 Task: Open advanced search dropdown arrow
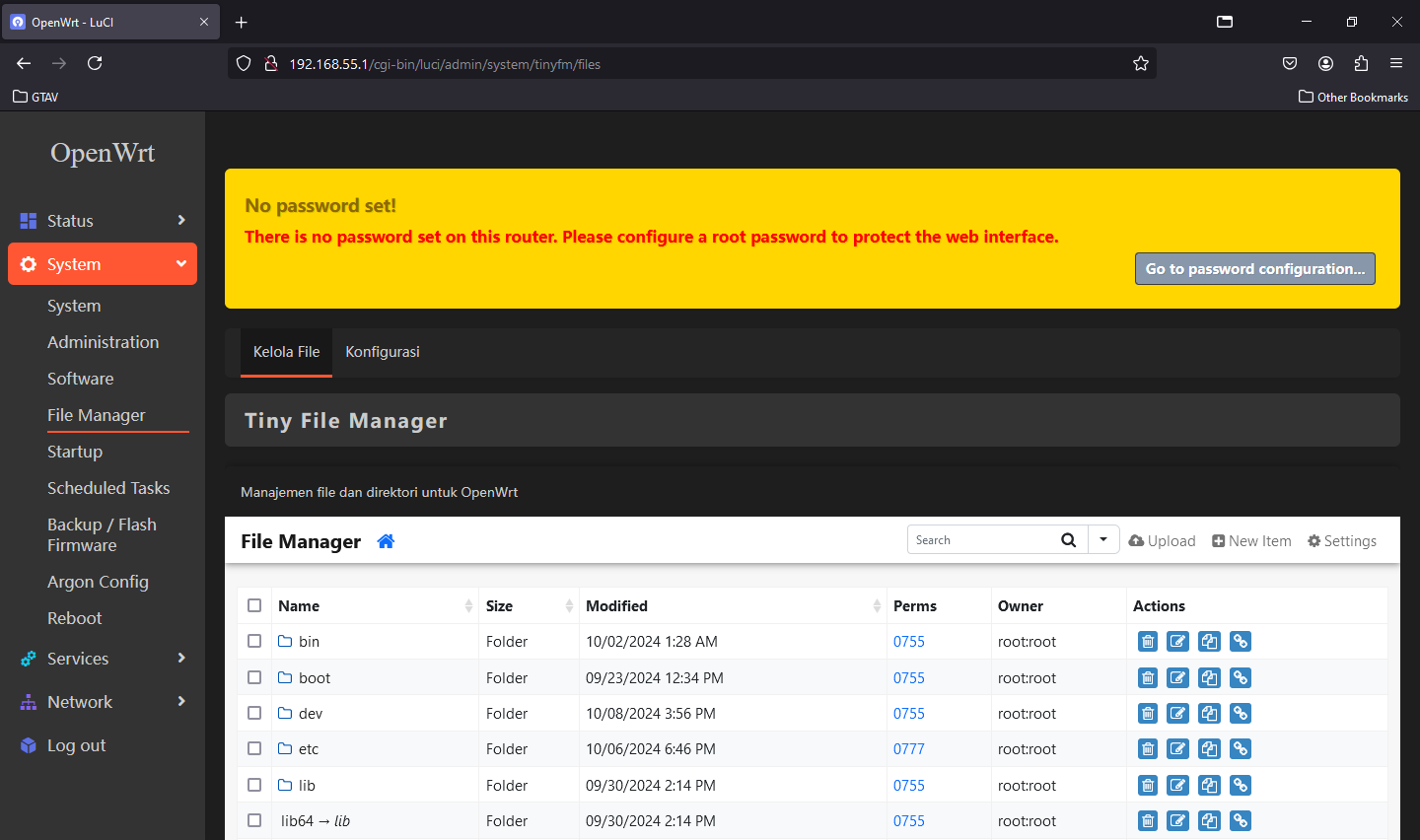[1103, 540]
